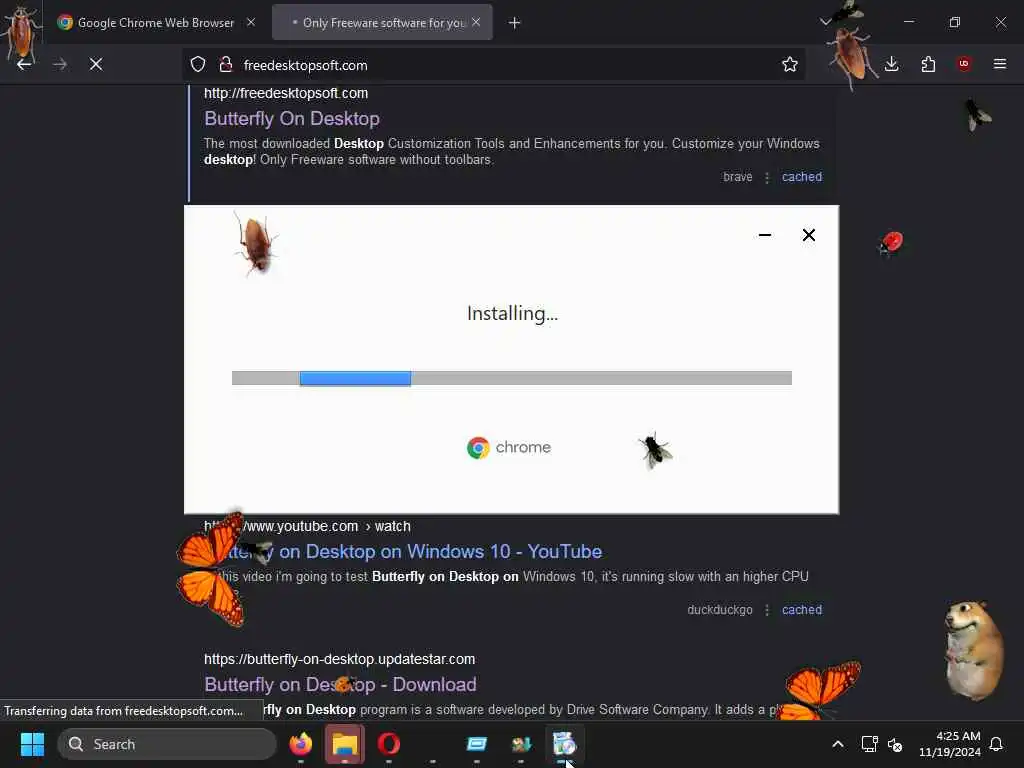Open the tracking protection shield icon
Image resolution: width=1024 pixels, height=768 pixels.
click(x=198, y=64)
